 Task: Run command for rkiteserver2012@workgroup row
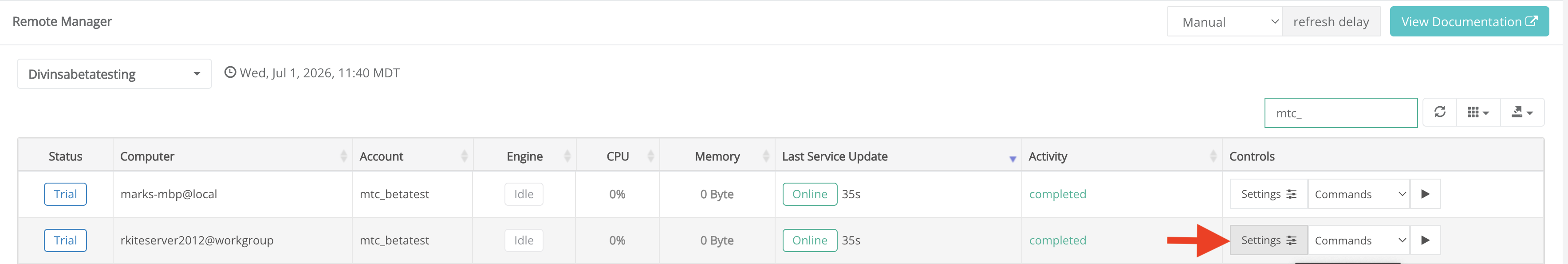pos(1425,240)
